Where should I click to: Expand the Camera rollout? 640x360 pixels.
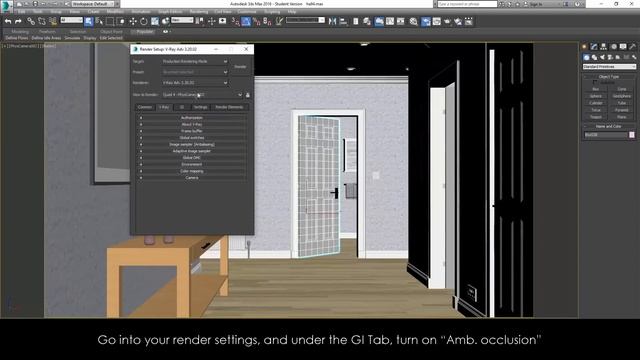click(191, 178)
